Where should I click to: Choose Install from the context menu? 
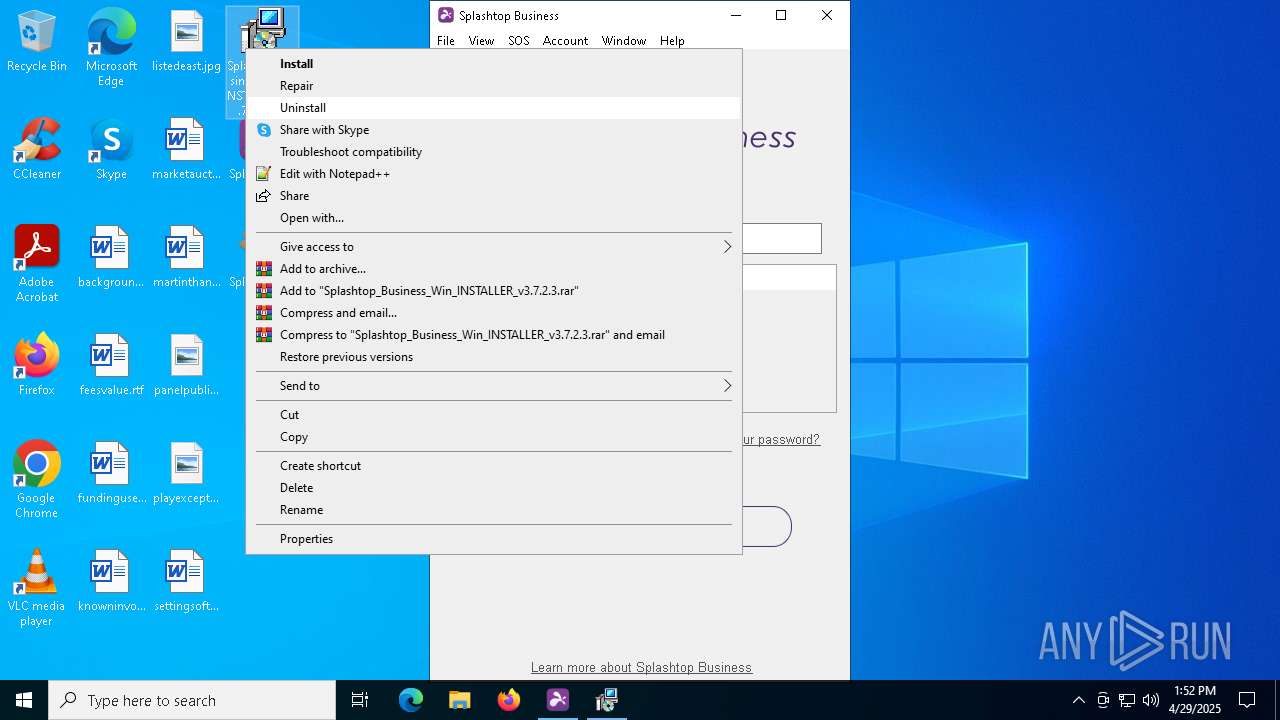493,64
